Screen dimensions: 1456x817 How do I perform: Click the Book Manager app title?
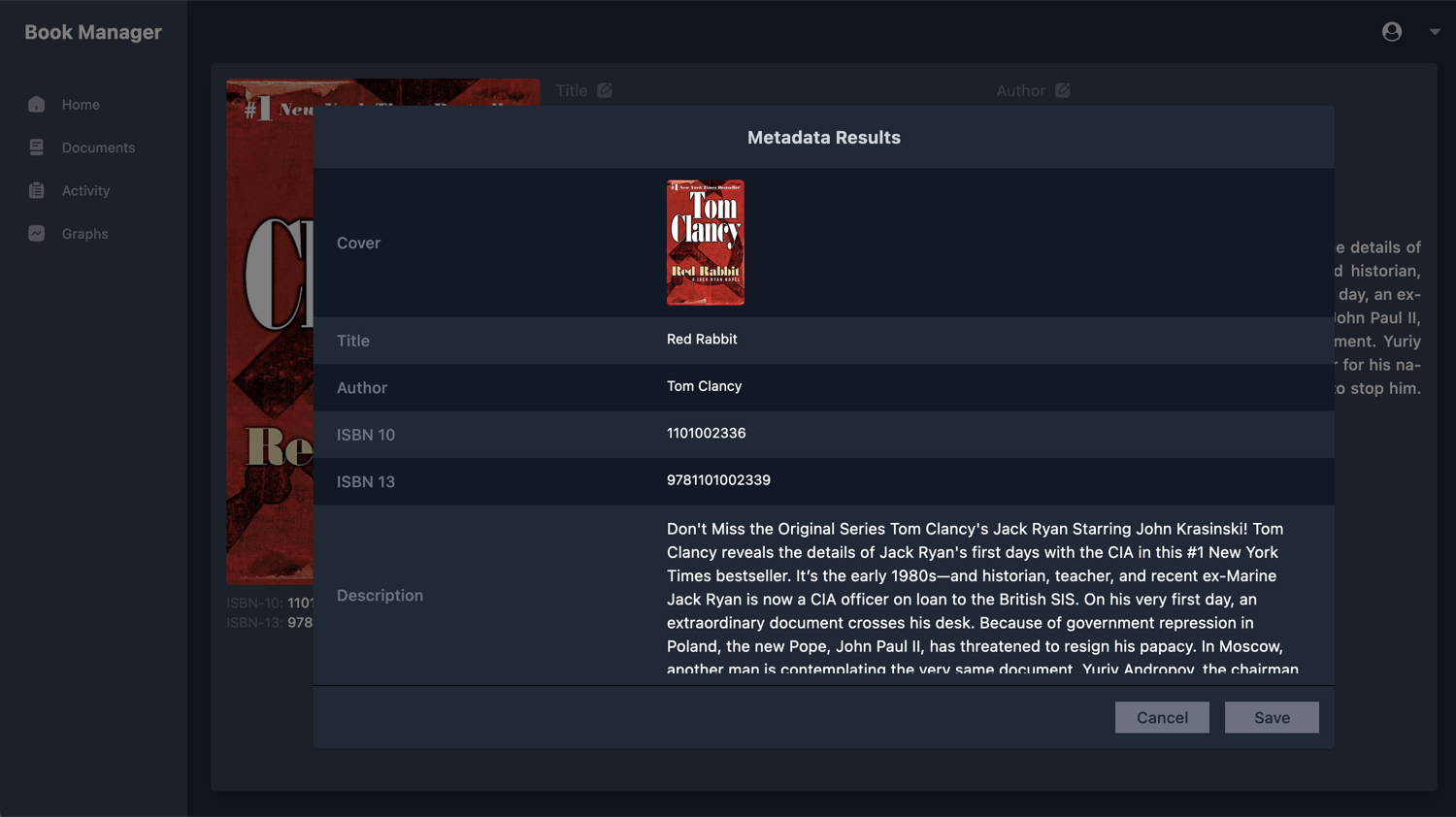[x=93, y=32]
